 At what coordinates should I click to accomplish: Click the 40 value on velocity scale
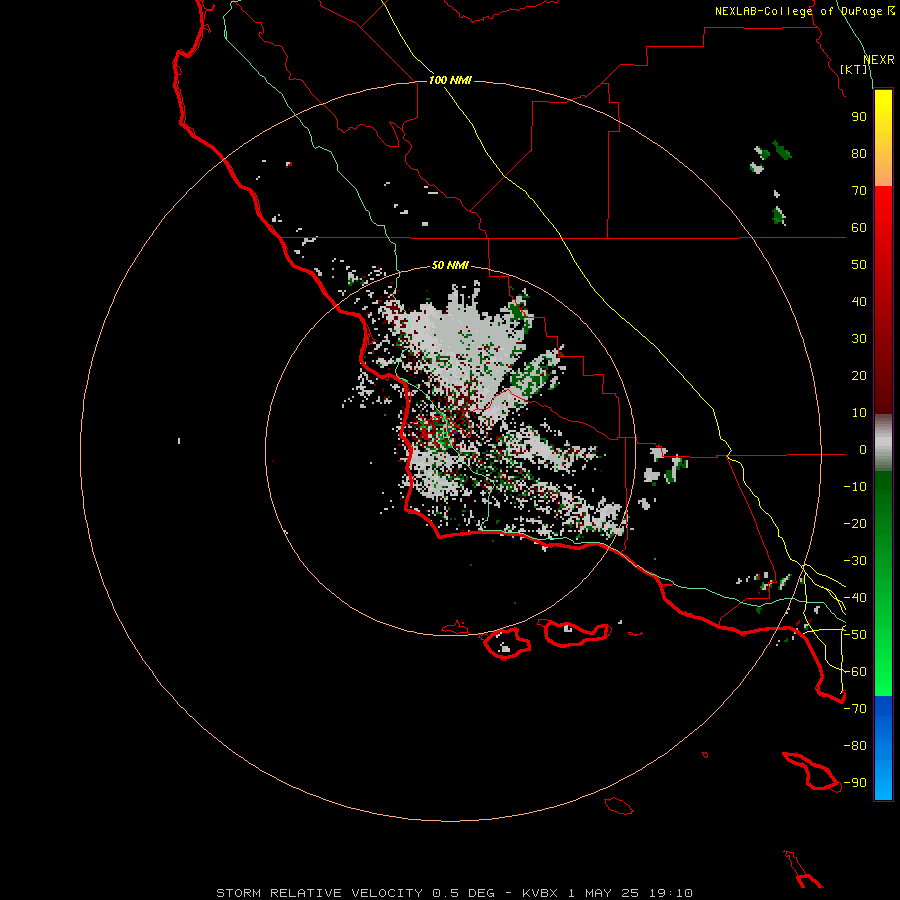pos(859,301)
